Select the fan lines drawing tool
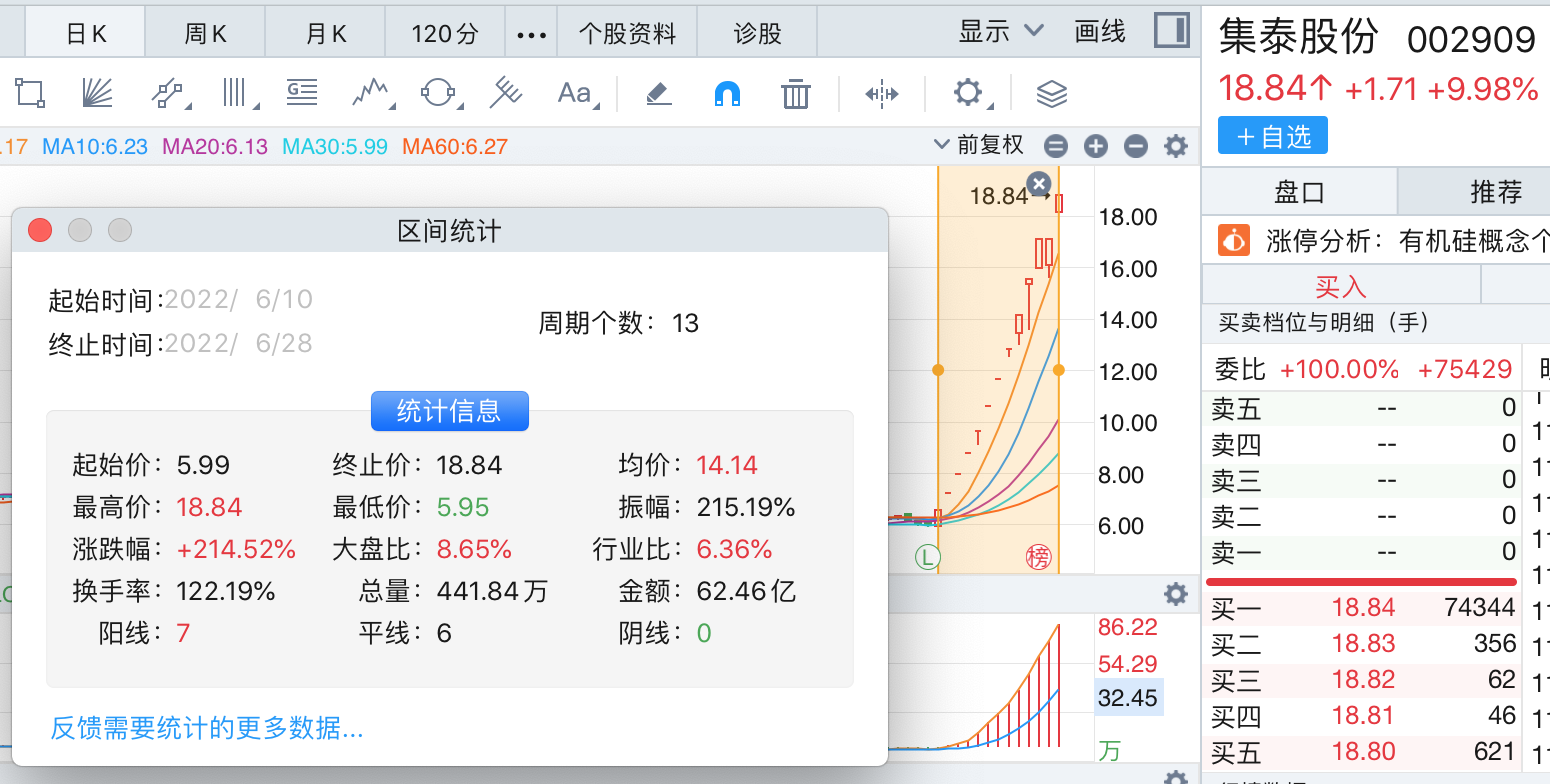 (x=97, y=93)
